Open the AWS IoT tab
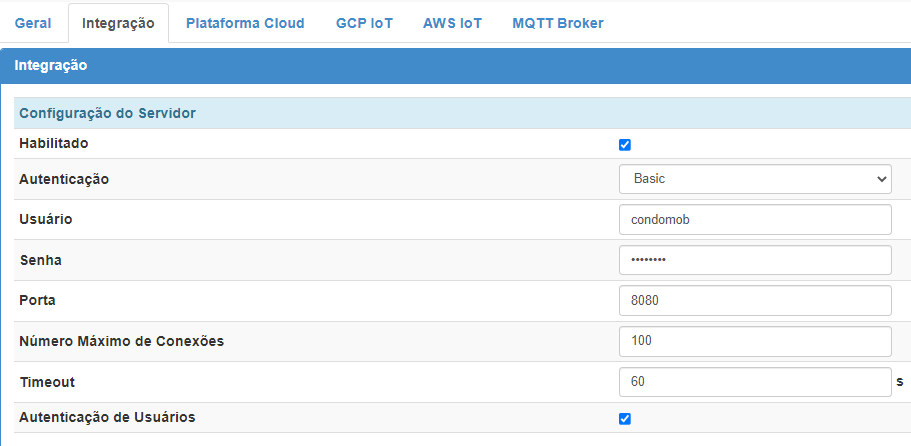The width and height of the screenshot is (911, 446). tap(452, 23)
